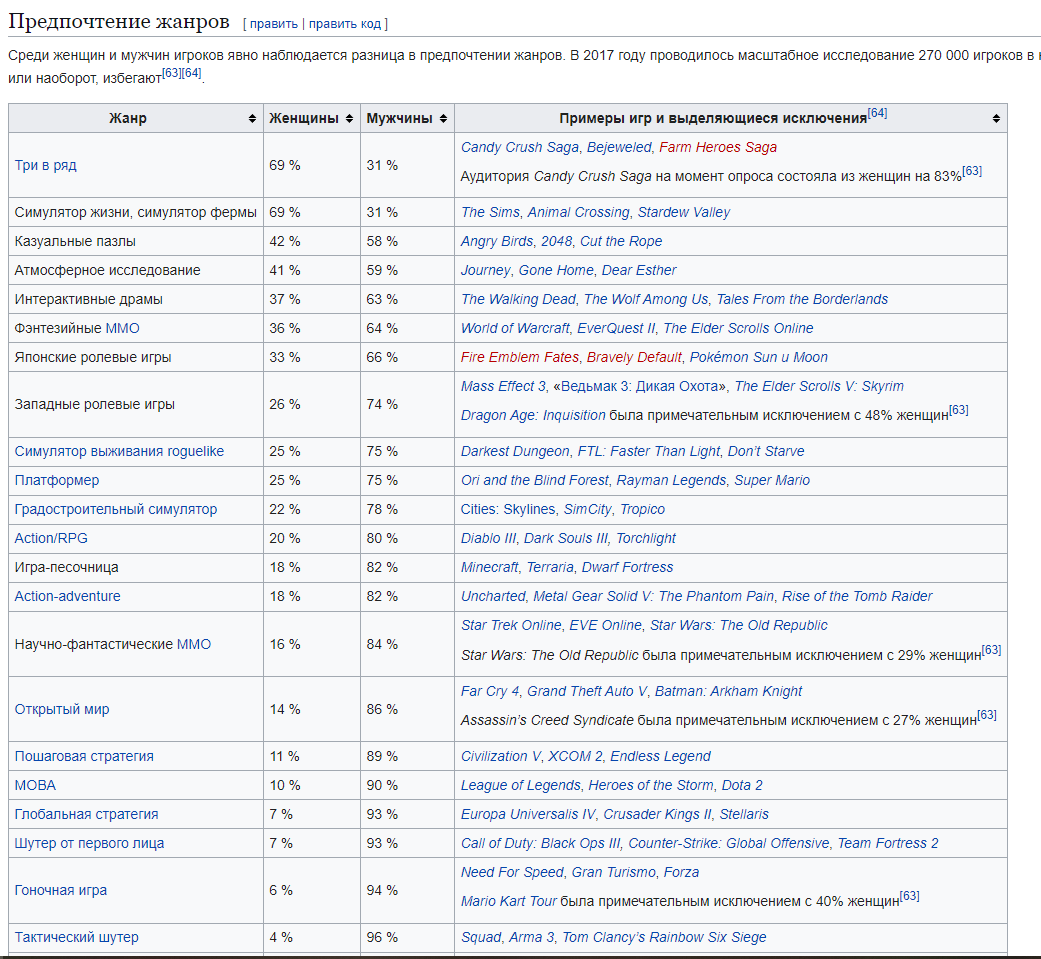Open the Dear Esther link
Screen dimensions: 1041x959
point(639,270)
